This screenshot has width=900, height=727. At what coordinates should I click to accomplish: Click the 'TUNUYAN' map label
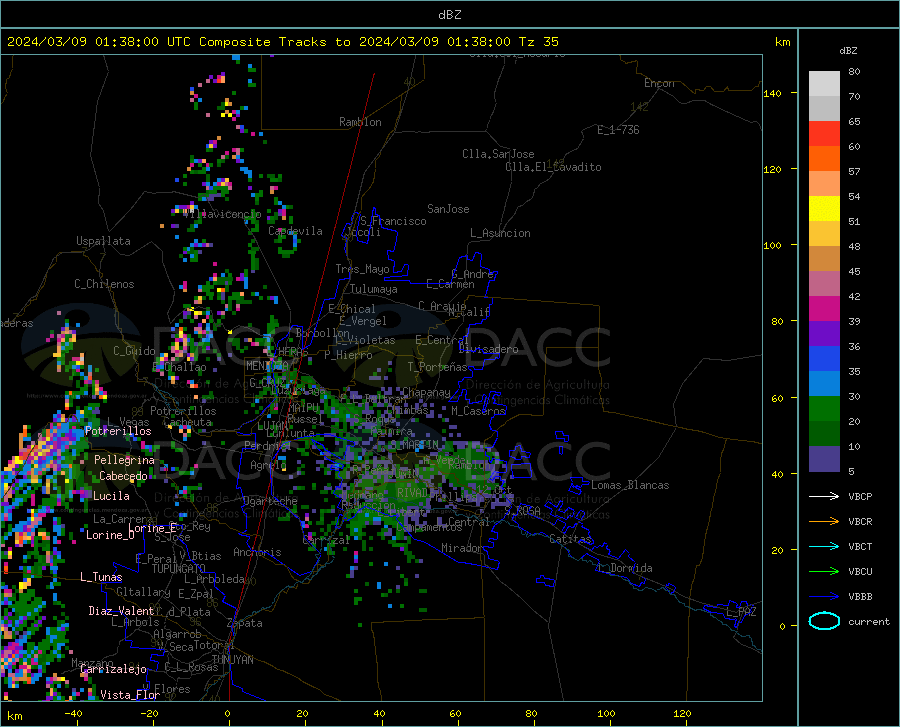tap(232, 660)
